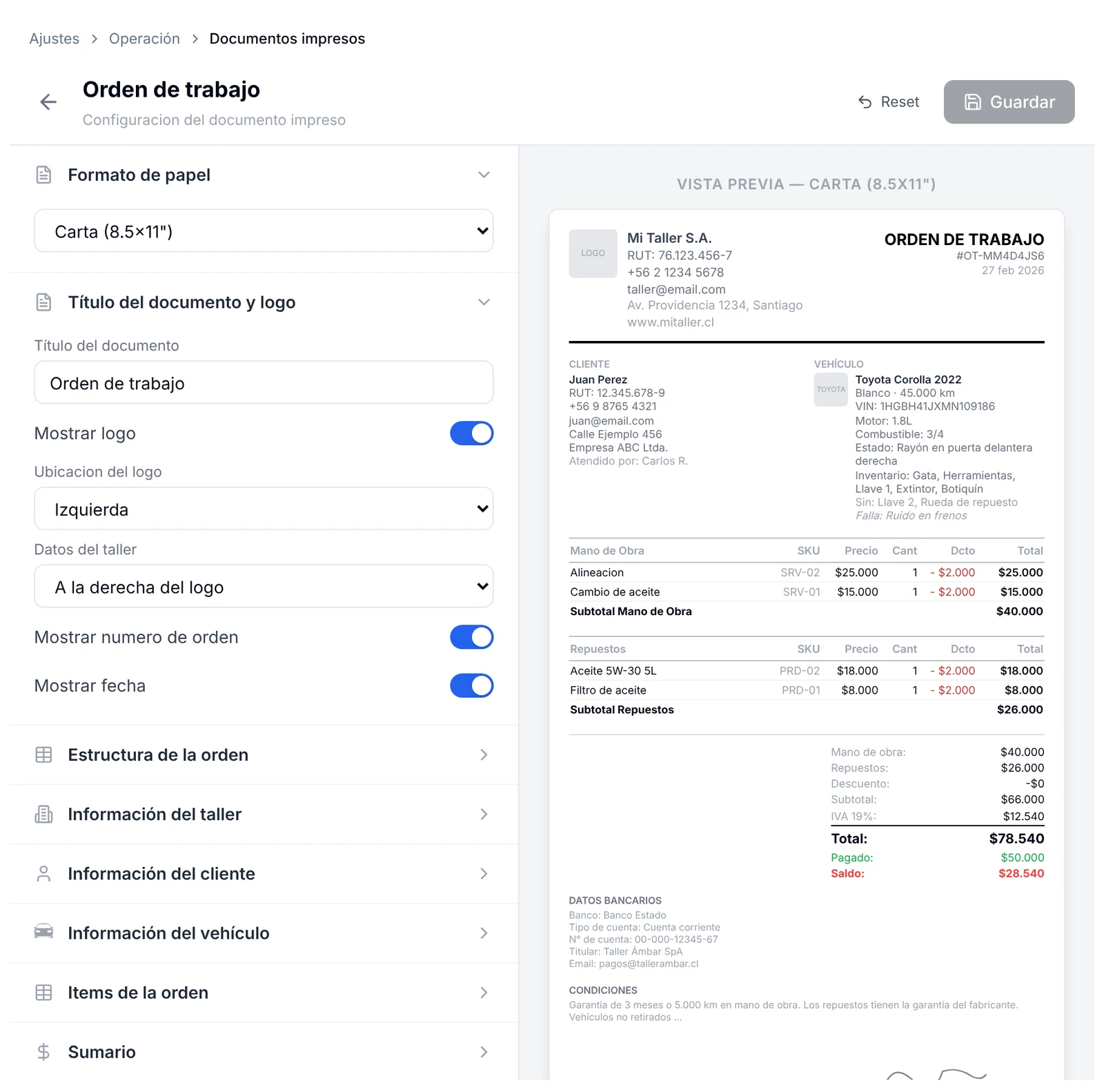Expand the Información del cliente section
The height and width of the screenshot is (1092, 1104).
coord(264,873)
